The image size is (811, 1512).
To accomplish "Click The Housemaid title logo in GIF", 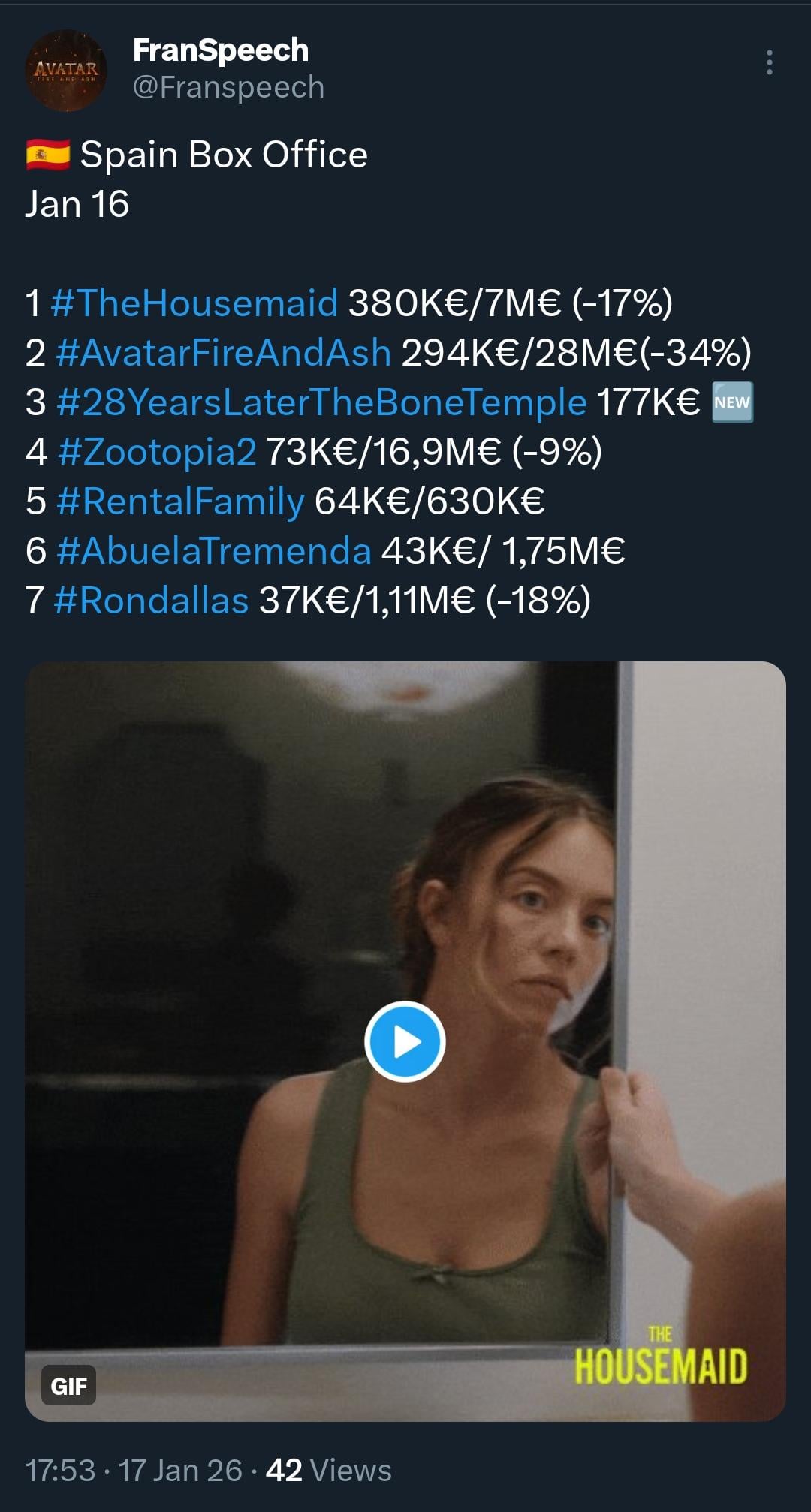I will (661, 1360).
